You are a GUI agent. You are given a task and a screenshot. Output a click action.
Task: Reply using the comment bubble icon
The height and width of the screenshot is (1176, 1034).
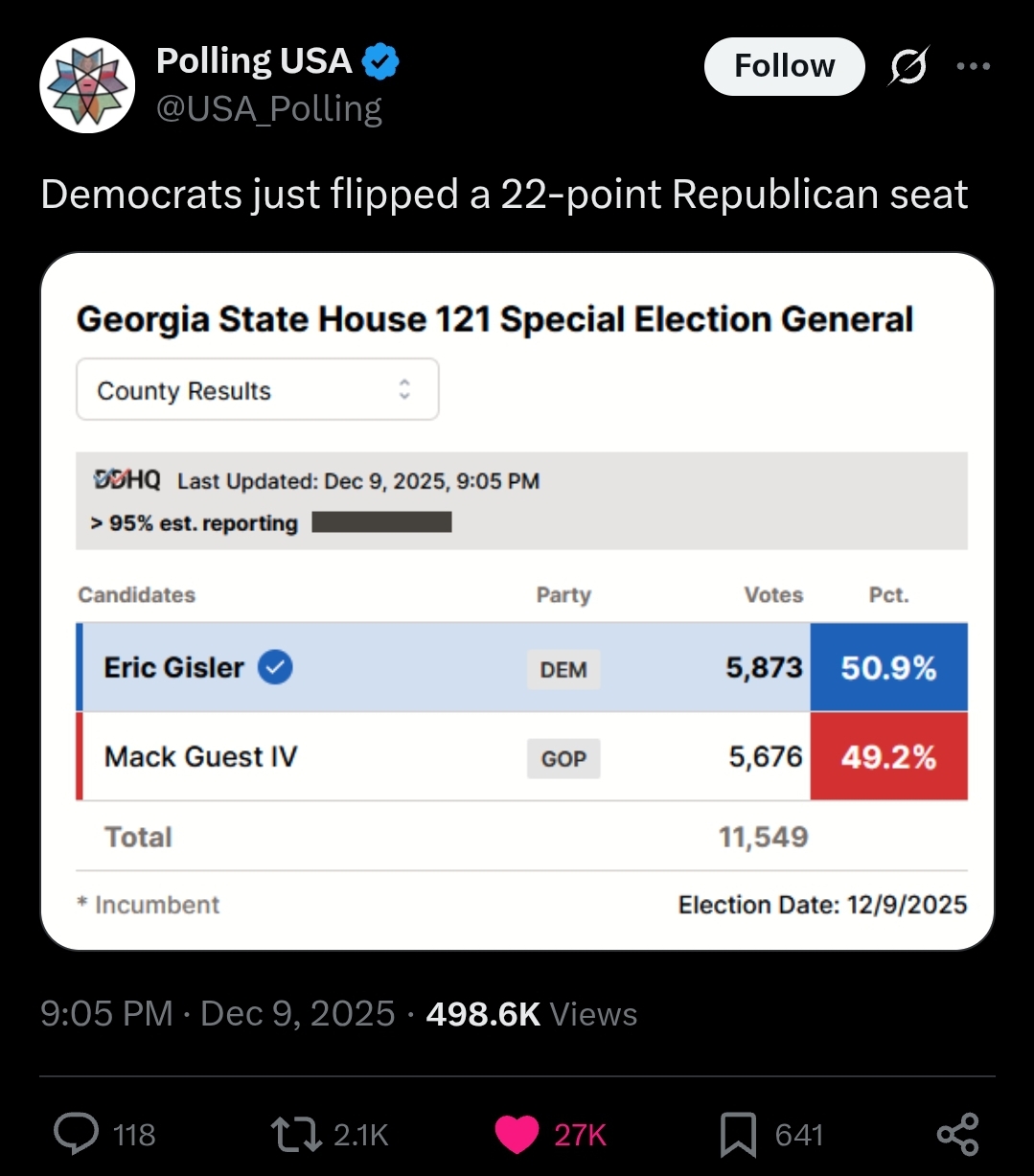pos(77,1135)
